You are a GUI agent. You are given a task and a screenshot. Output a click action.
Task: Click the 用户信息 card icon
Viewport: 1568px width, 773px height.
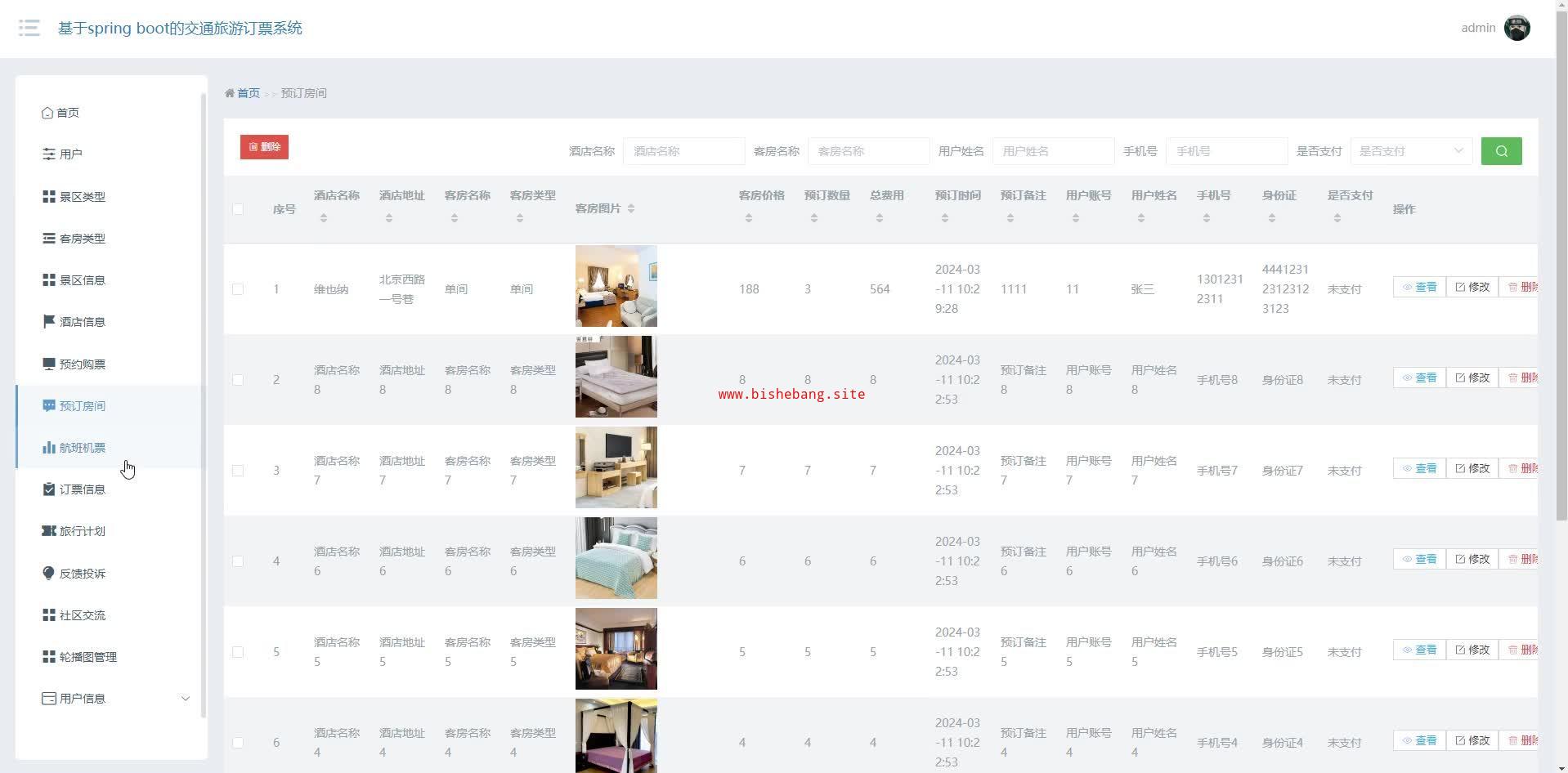(49, 699)
